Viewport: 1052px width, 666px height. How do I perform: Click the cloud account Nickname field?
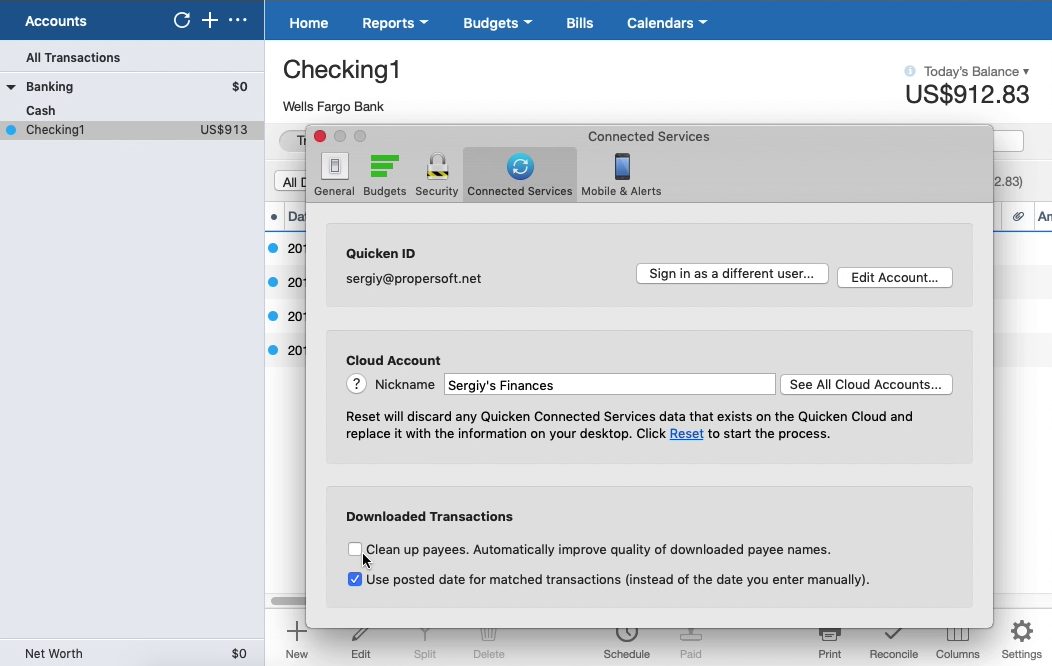click(609, 384)
